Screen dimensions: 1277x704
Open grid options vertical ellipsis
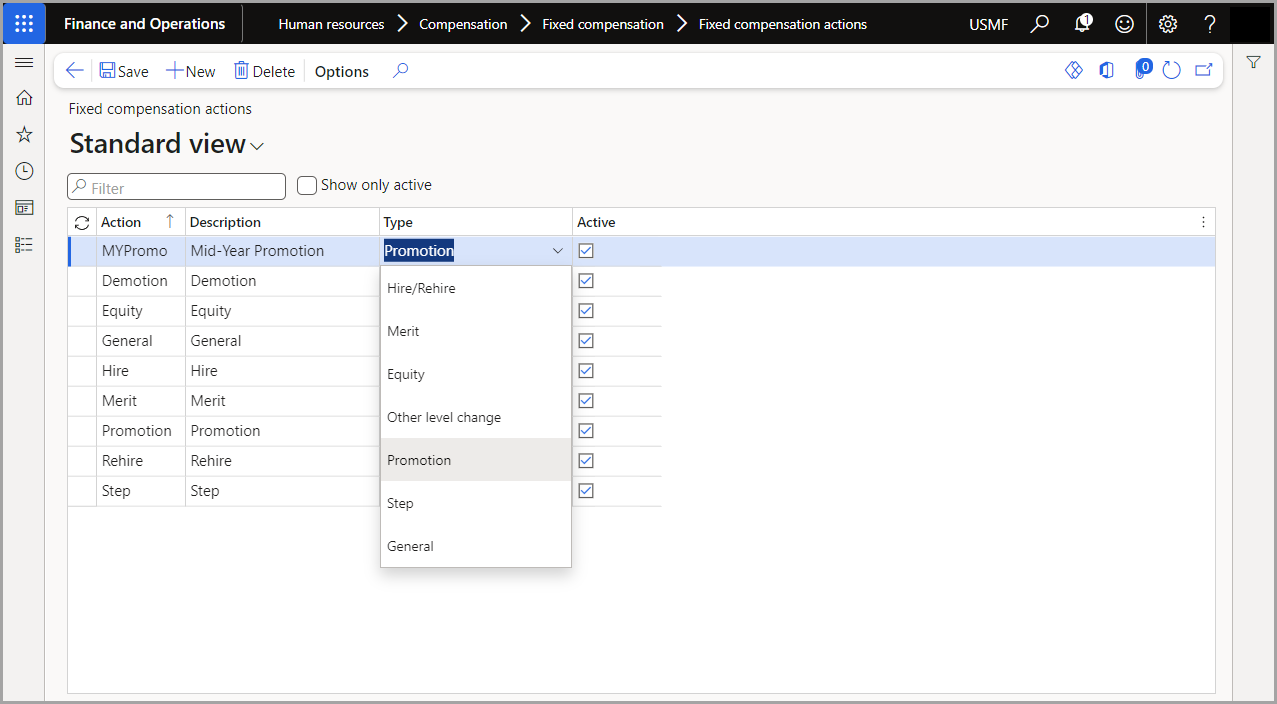pos(1203,222)
